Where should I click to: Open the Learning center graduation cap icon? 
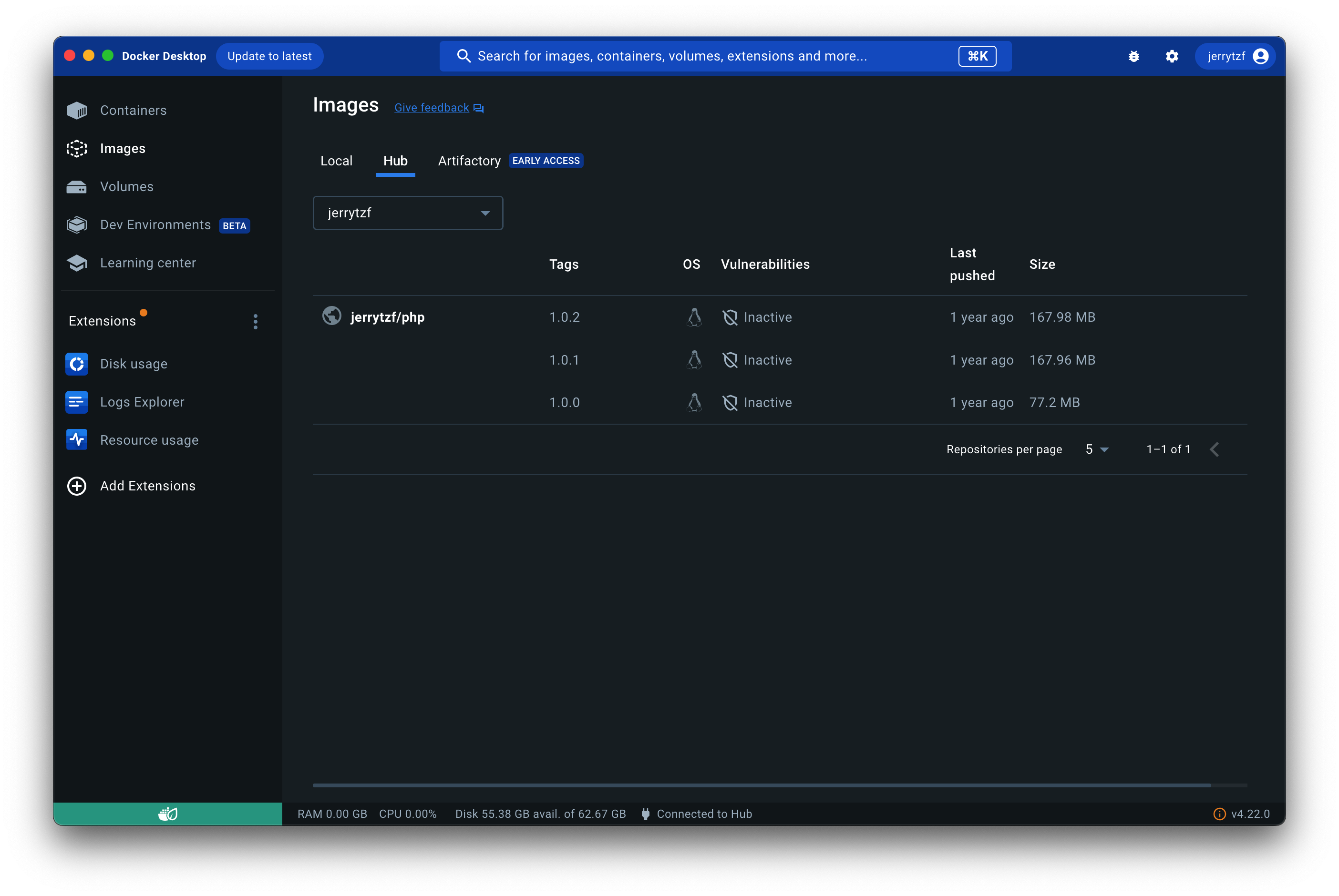(x=77, y=263)
